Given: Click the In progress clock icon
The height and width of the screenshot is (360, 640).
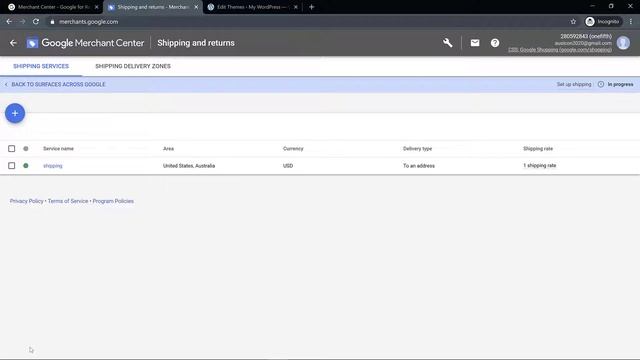Looking at the screenshot, I should pos(601,84).
